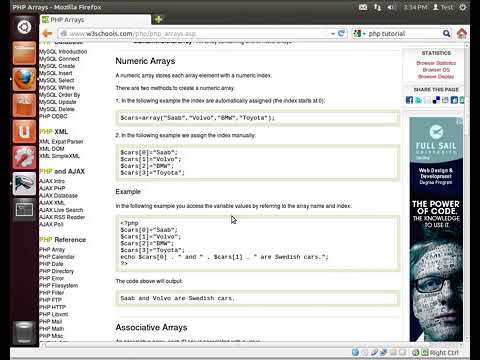
Task: Open the Trash in the launcher
Action: click(x=24, y=333)
